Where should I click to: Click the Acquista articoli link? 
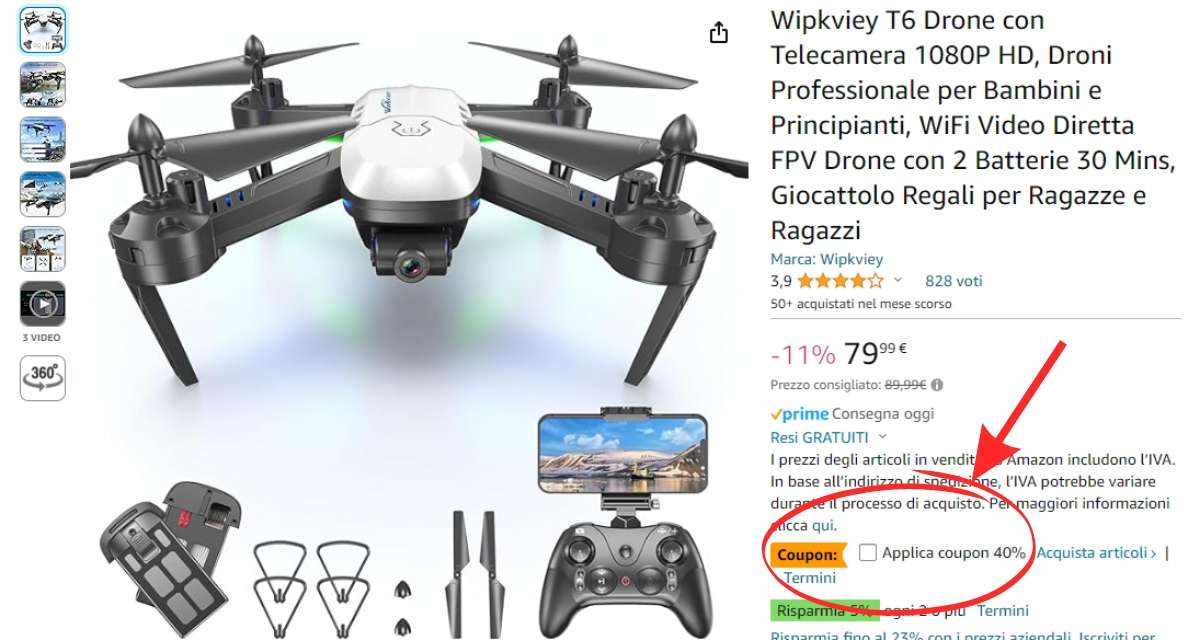point(1096,552)
